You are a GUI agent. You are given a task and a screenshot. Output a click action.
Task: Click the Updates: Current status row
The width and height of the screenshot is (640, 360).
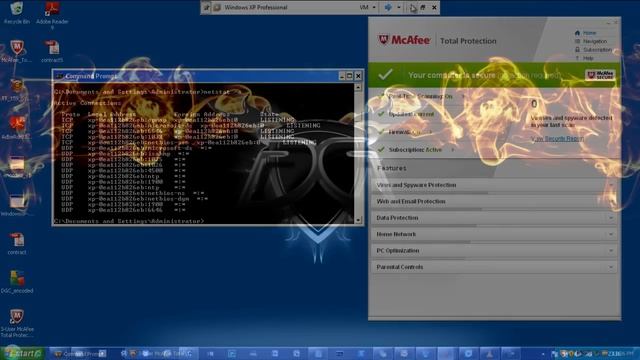click(407, 114)
